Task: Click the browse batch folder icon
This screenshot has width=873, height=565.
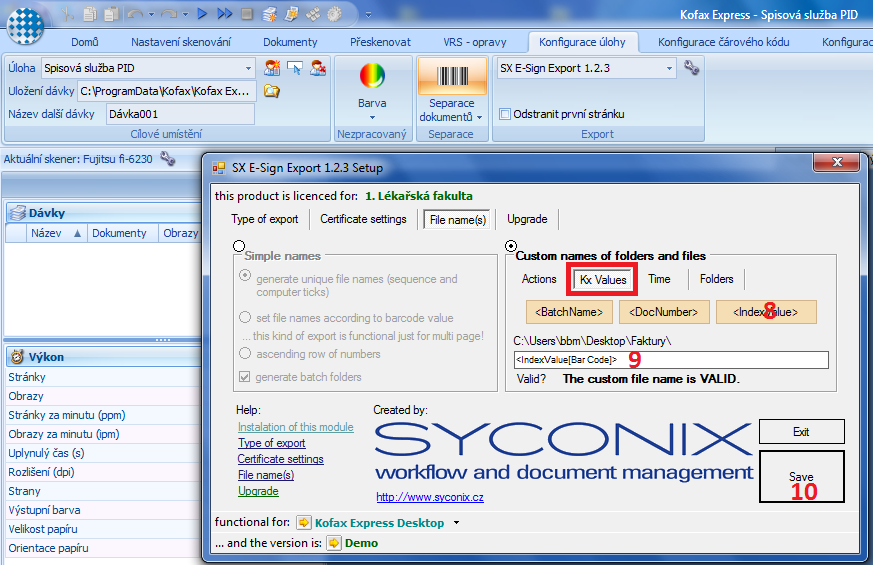Action: pyautogui.click(x=272, y=91)
